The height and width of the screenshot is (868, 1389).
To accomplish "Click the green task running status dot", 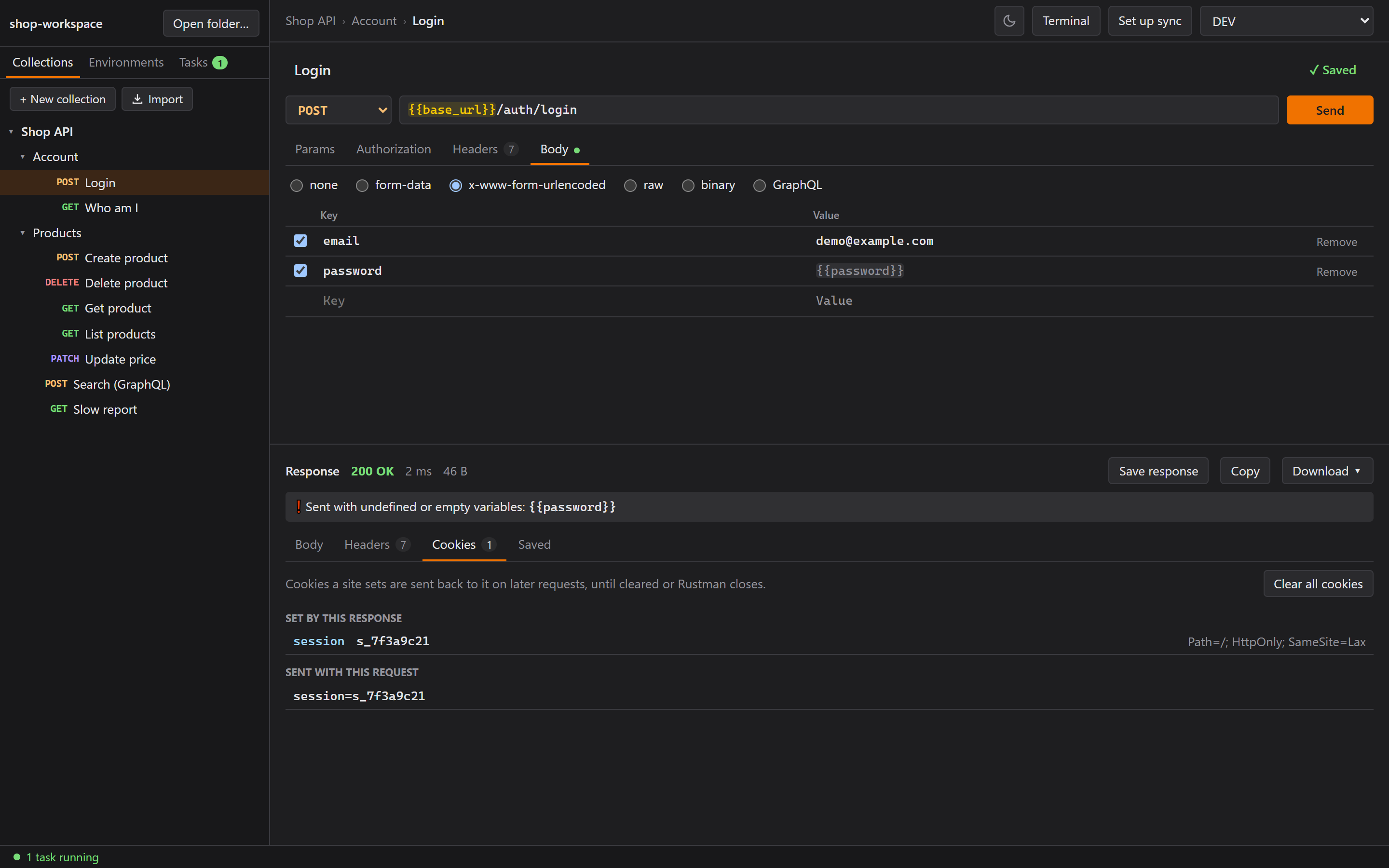I will [17, 856].
